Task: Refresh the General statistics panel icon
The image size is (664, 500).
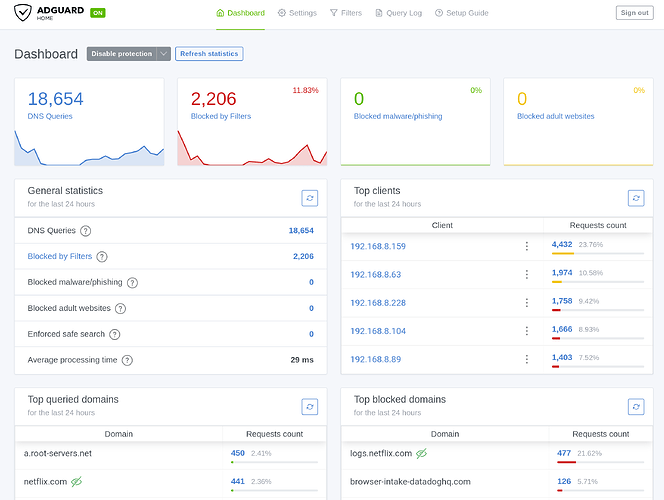Action: (x=310, y=198)
